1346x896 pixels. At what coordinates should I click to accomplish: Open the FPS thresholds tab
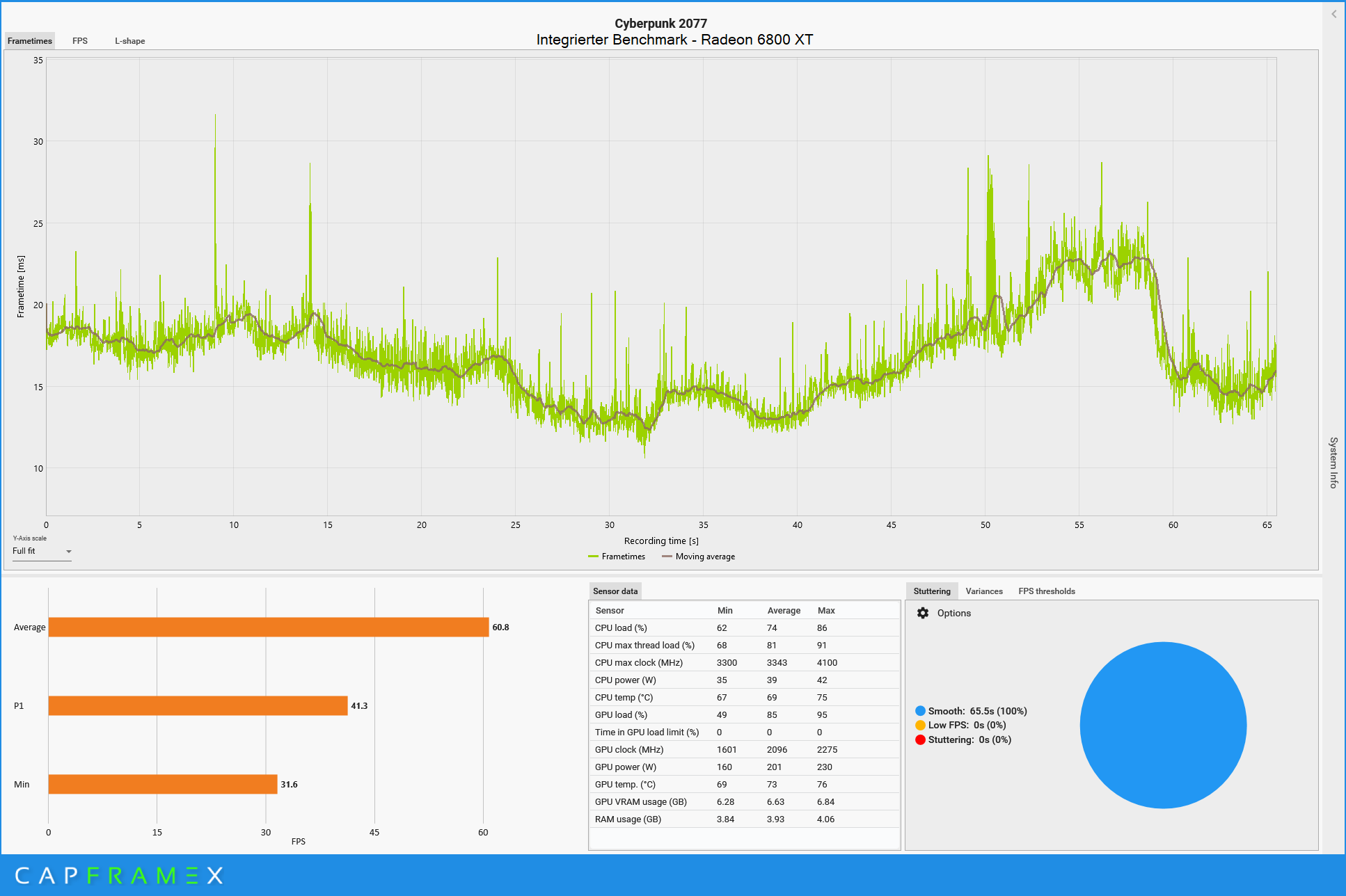tap(1047, 591)
